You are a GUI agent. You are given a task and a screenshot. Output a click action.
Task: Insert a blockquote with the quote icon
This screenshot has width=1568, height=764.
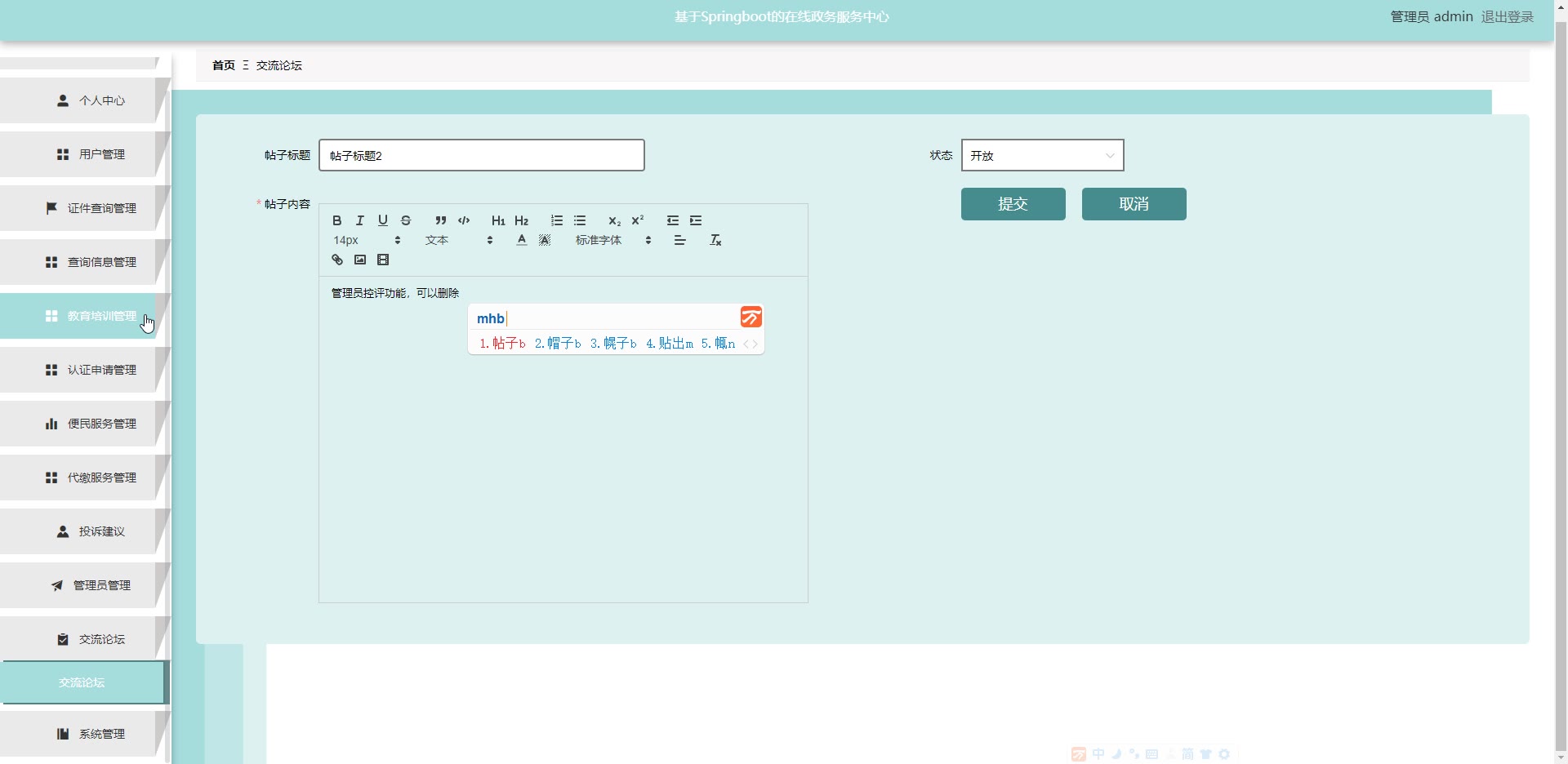pyautogui.click(x=440, y=220)
